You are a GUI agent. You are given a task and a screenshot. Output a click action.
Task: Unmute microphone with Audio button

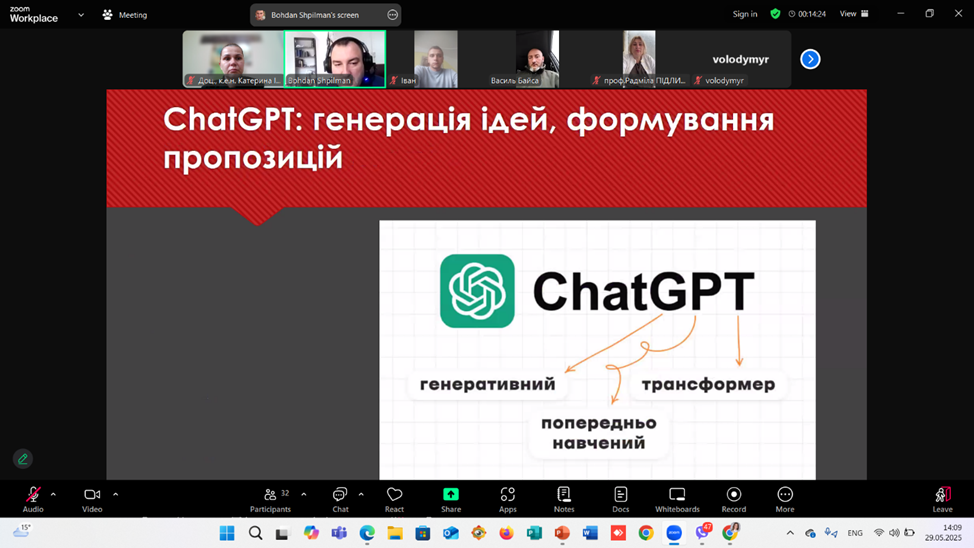tap(33, 500)
